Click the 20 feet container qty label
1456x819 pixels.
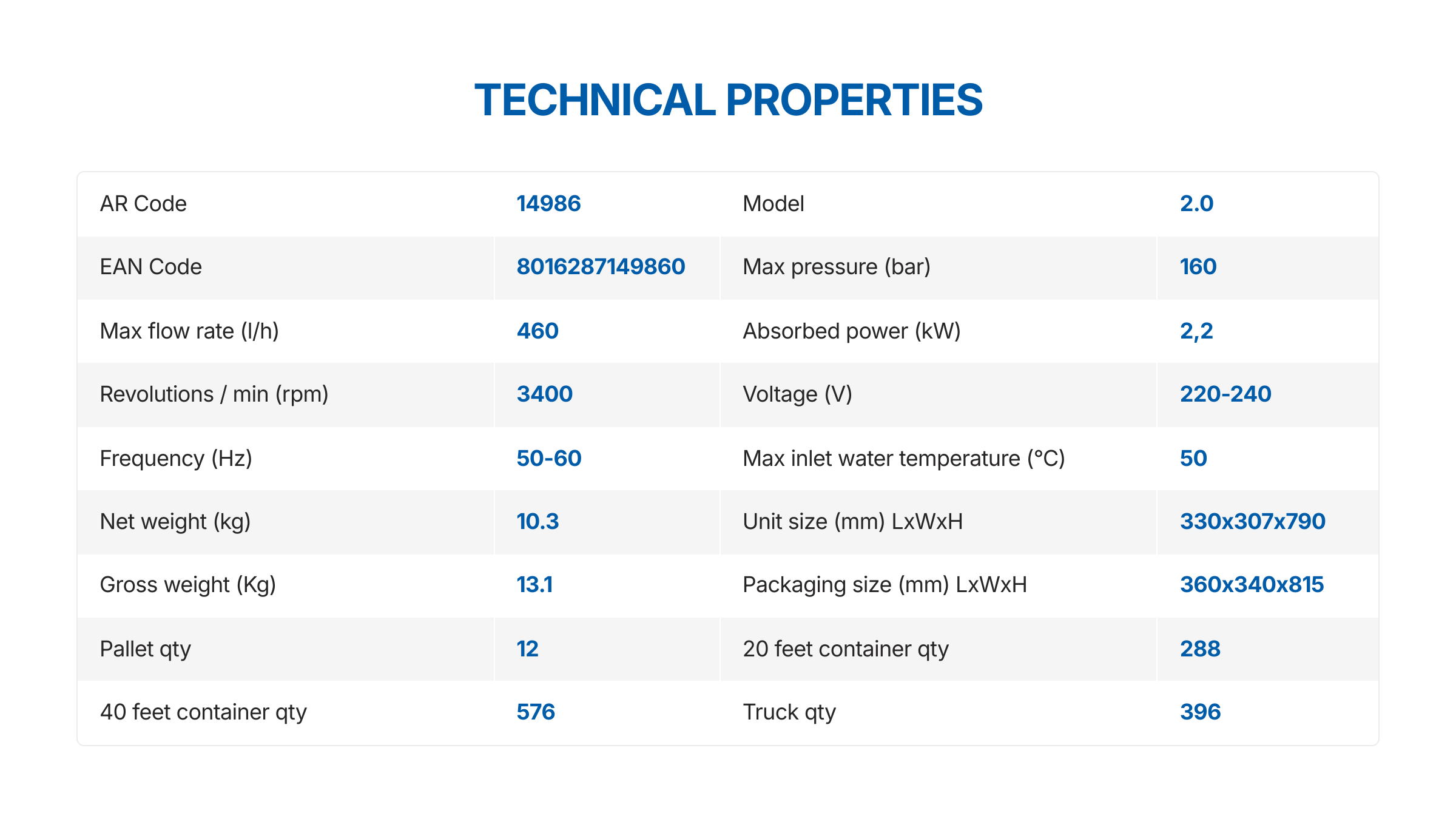[x=845, y=649]
